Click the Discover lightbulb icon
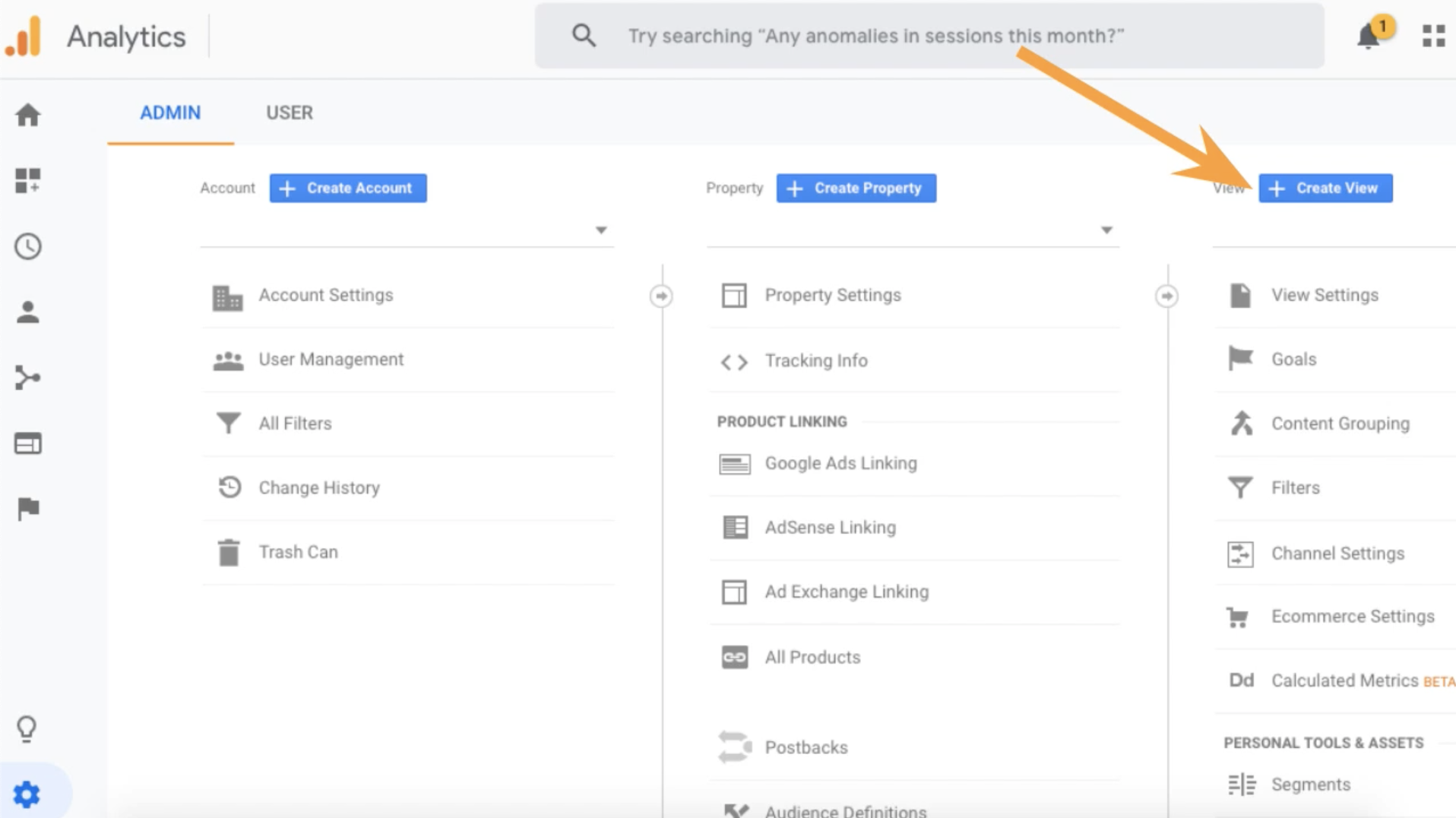The width and height of the screenshot is (1456, 818). 27,728
